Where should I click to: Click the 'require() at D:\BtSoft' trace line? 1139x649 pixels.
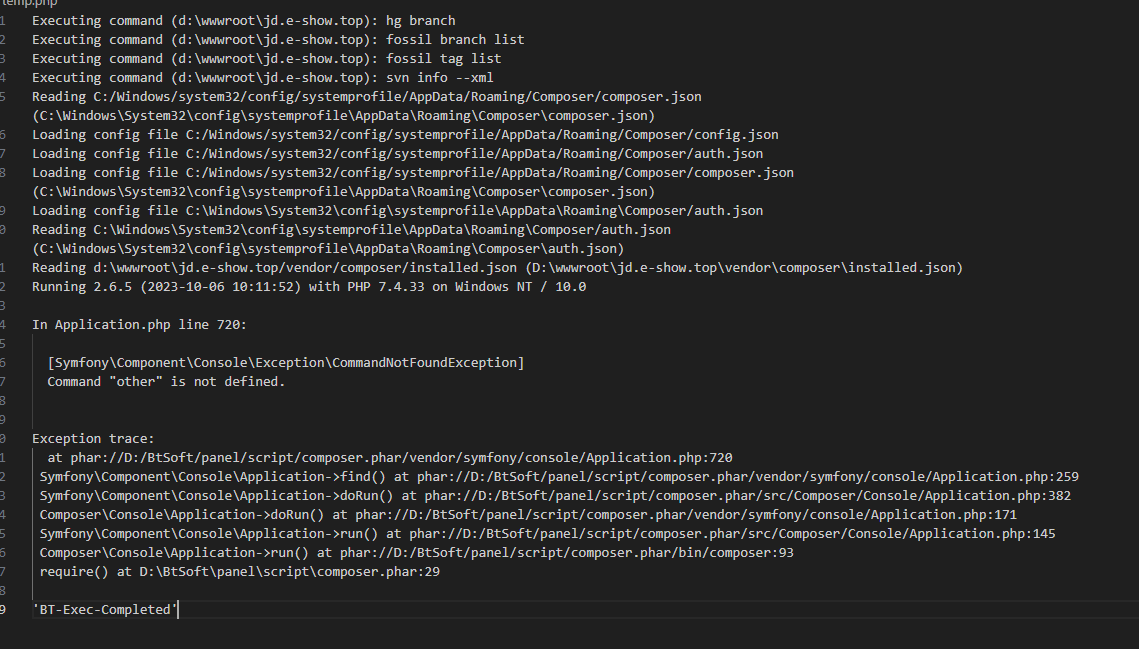click(240, 572)
